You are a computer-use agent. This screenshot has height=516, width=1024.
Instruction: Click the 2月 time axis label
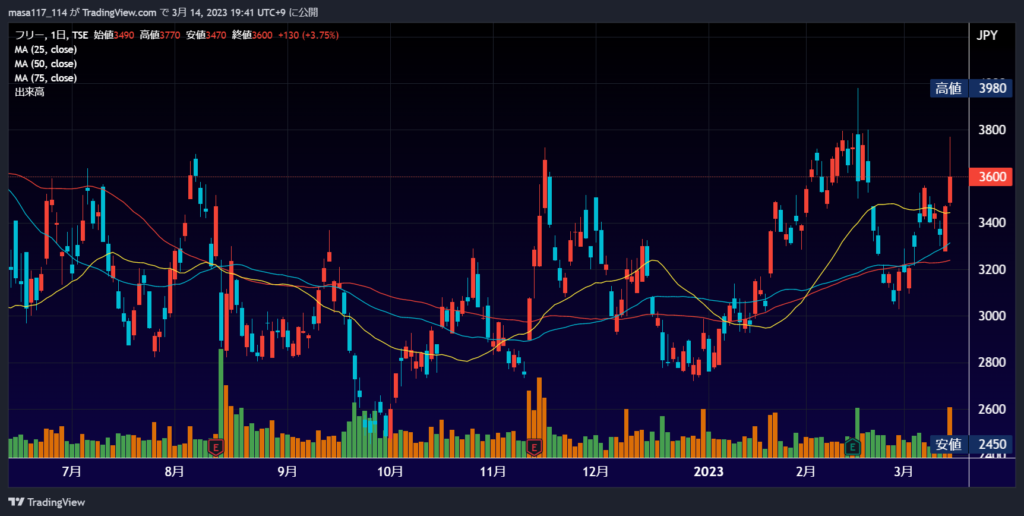(806, 472)
